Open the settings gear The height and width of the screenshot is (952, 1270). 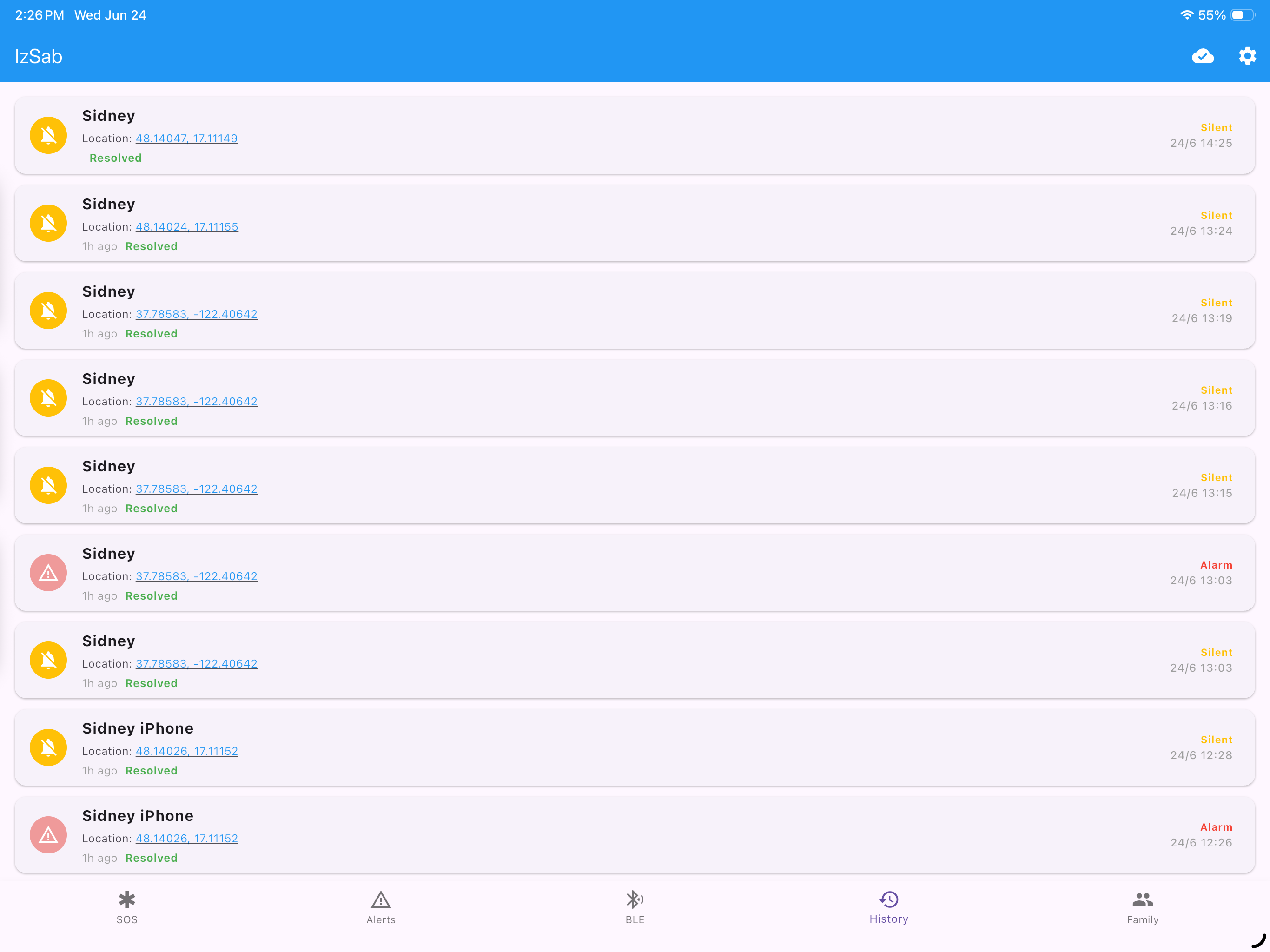point(1247,56)
